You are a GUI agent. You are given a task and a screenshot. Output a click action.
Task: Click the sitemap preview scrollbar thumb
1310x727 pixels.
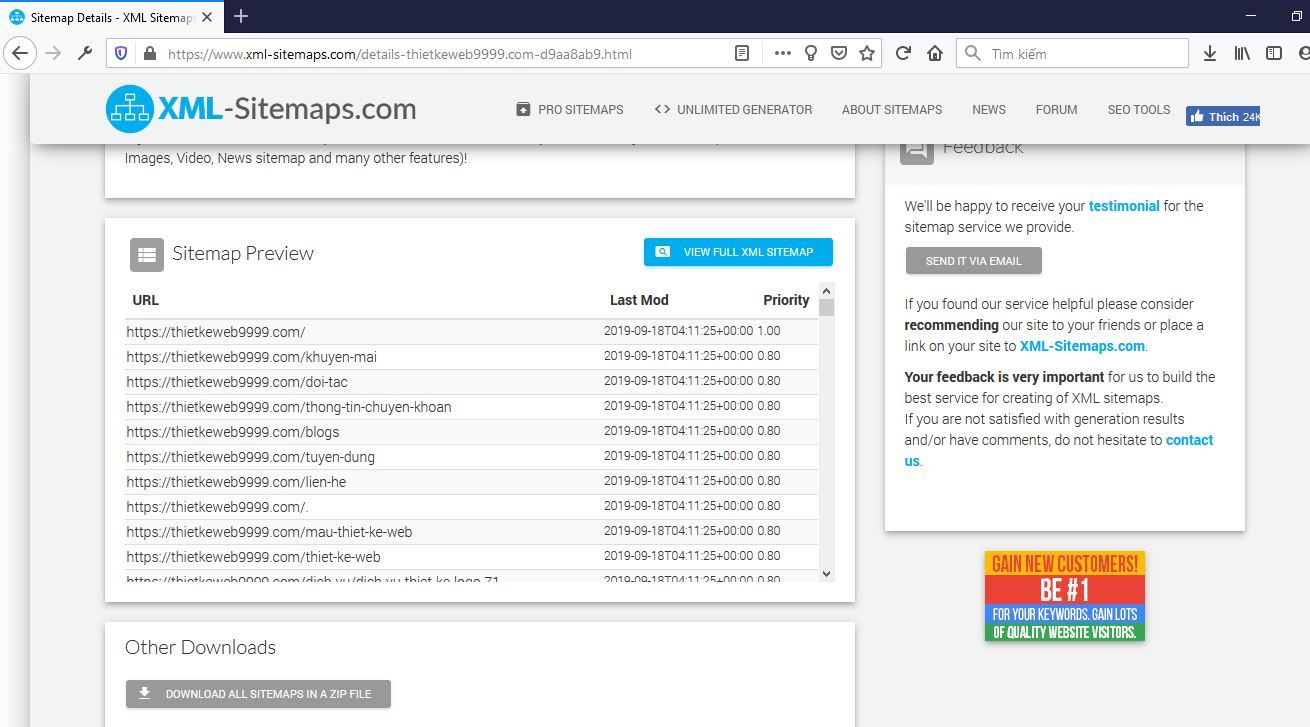click(826, 307)
